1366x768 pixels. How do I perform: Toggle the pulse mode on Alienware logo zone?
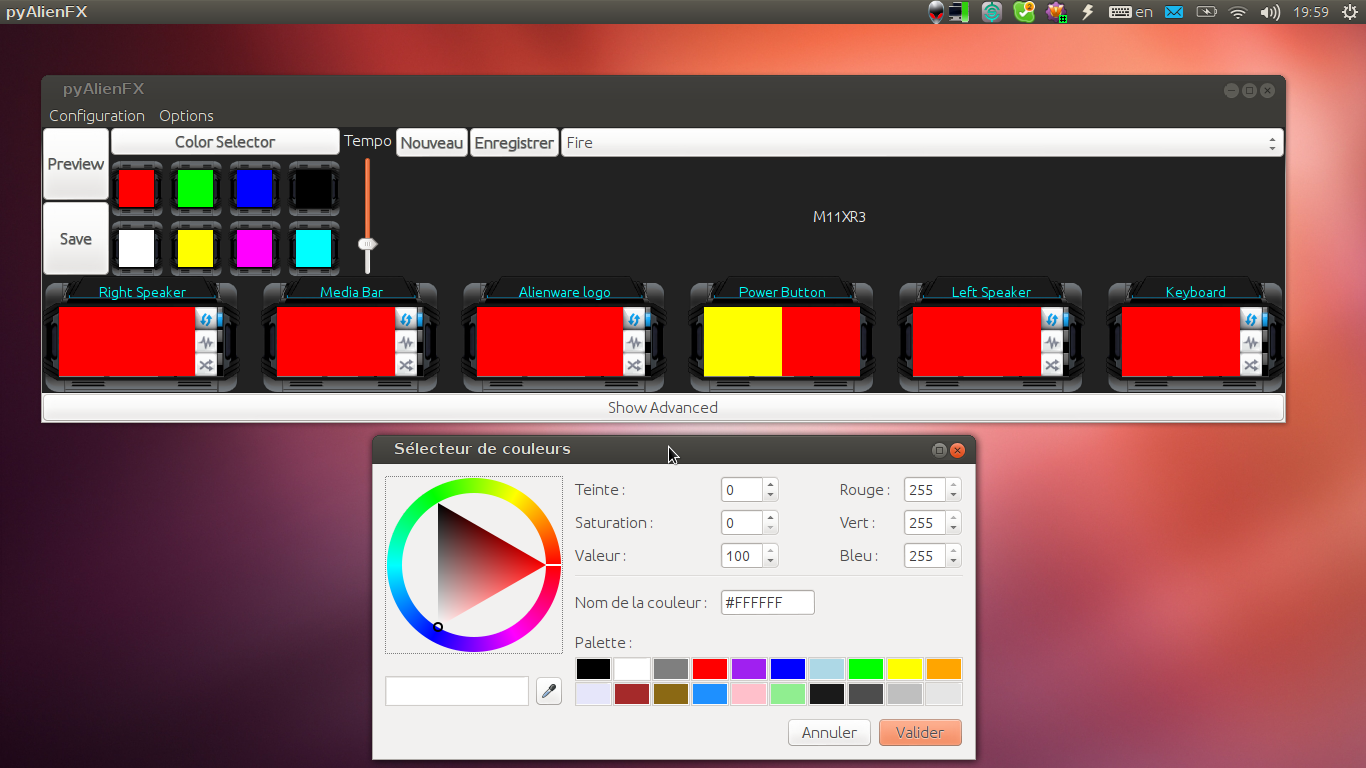click(633, 342)
